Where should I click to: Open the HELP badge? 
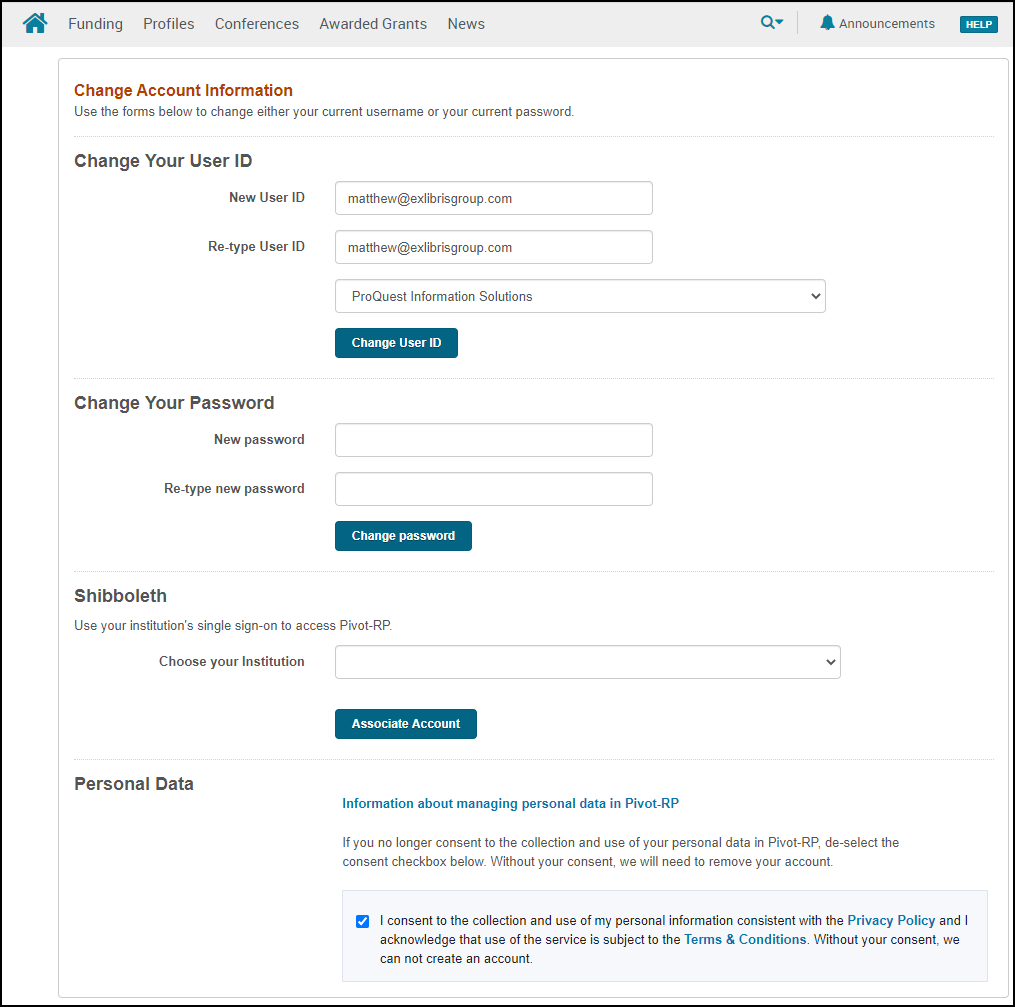tap(978, 24)
